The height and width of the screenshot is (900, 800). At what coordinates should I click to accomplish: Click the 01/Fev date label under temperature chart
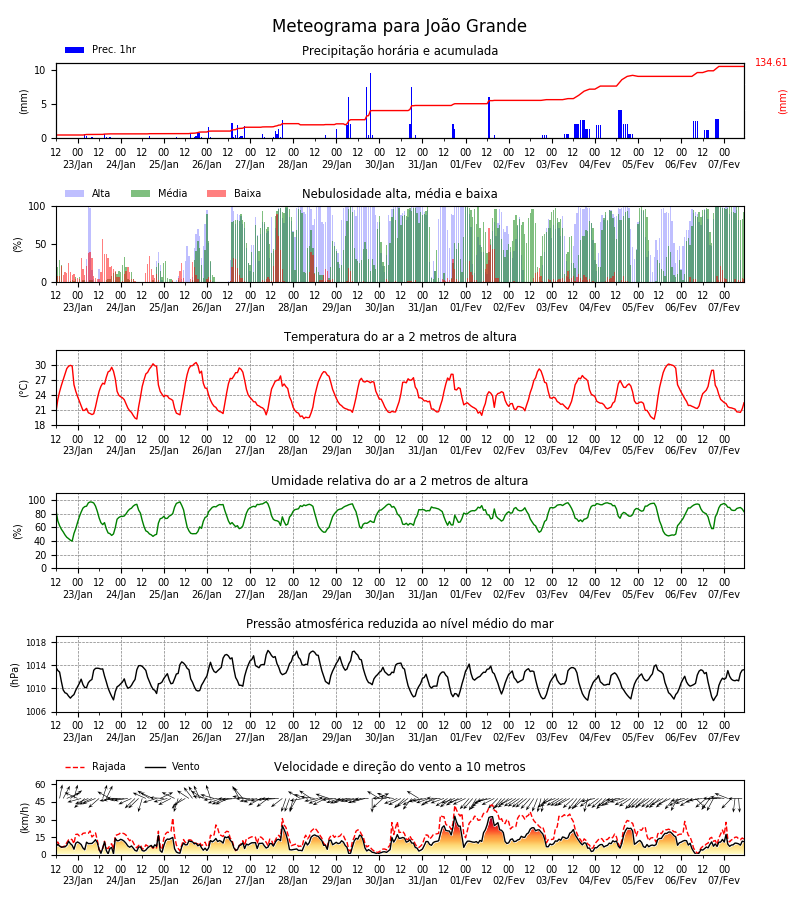click(x=465, y=451)
